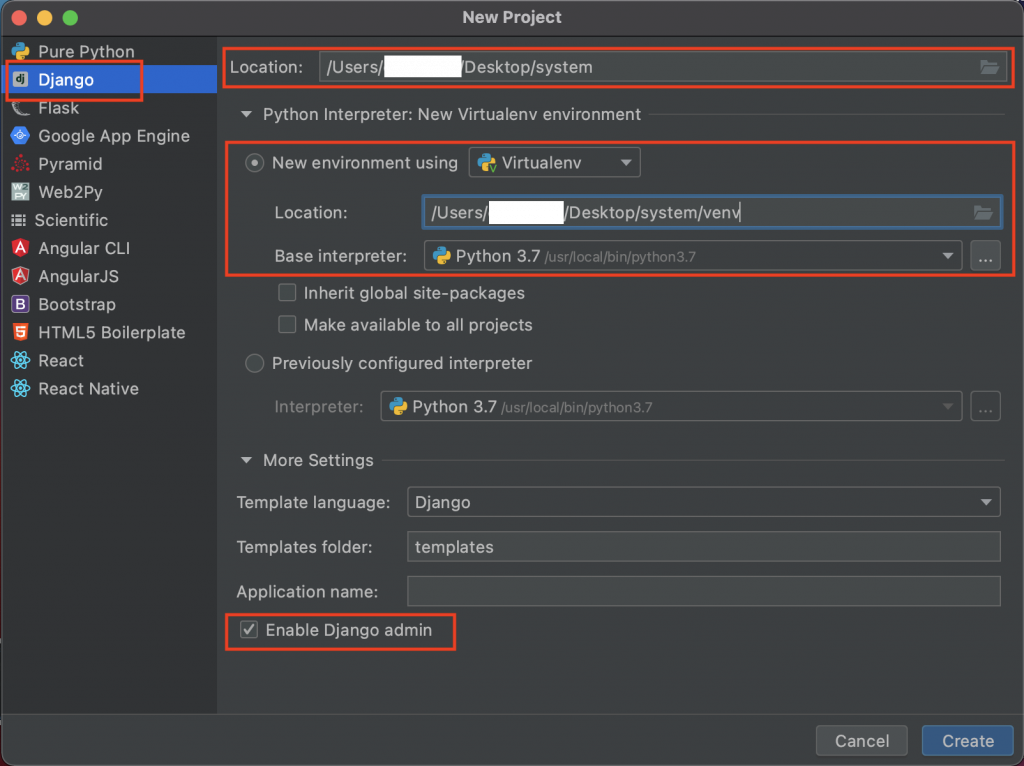Select the Pure Python project type icon
This screenshot has width=1024, height=766.
(20, 51)
